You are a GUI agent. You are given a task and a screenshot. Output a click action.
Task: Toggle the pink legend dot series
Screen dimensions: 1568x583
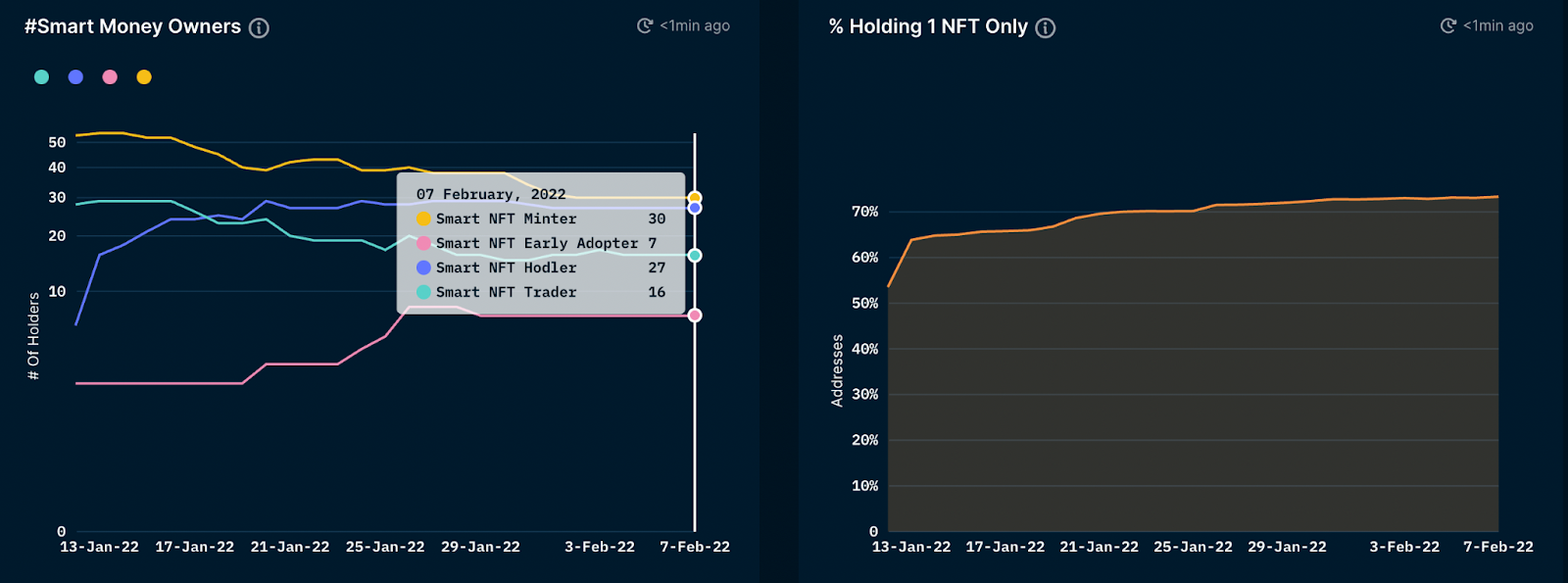click(x=110, y=76)
